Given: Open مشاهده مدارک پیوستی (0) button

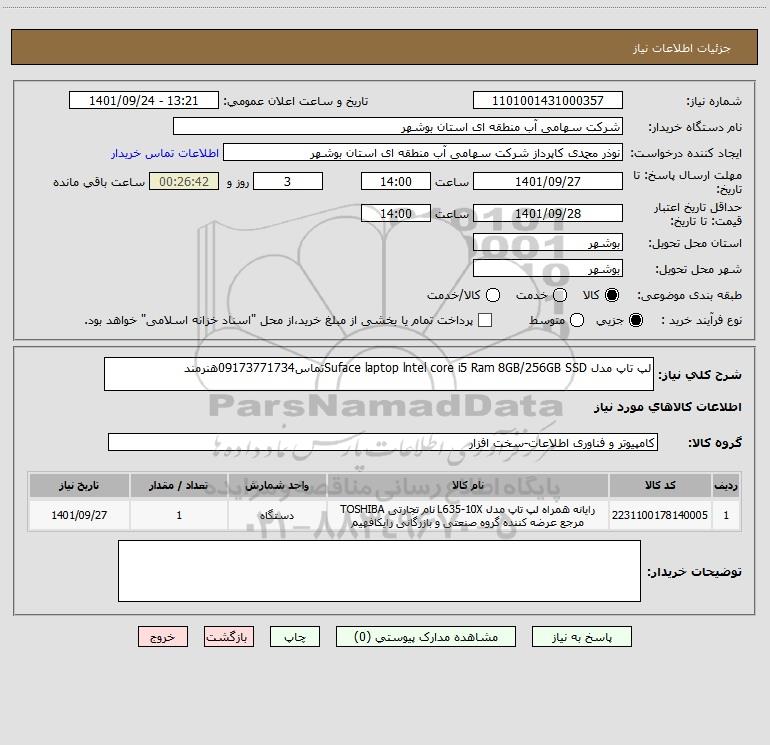Looking at the screenshot, I should [x=426, y=637].
